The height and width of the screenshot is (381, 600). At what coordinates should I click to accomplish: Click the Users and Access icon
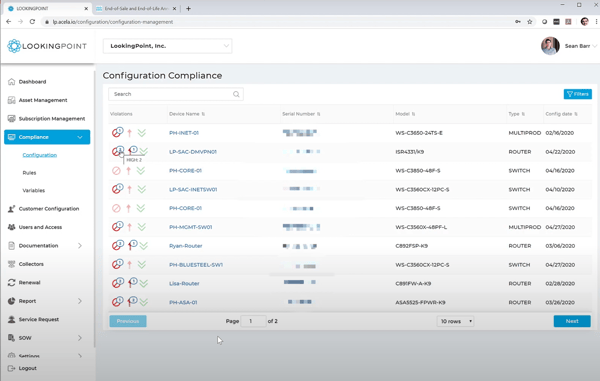tap(11, 227)
